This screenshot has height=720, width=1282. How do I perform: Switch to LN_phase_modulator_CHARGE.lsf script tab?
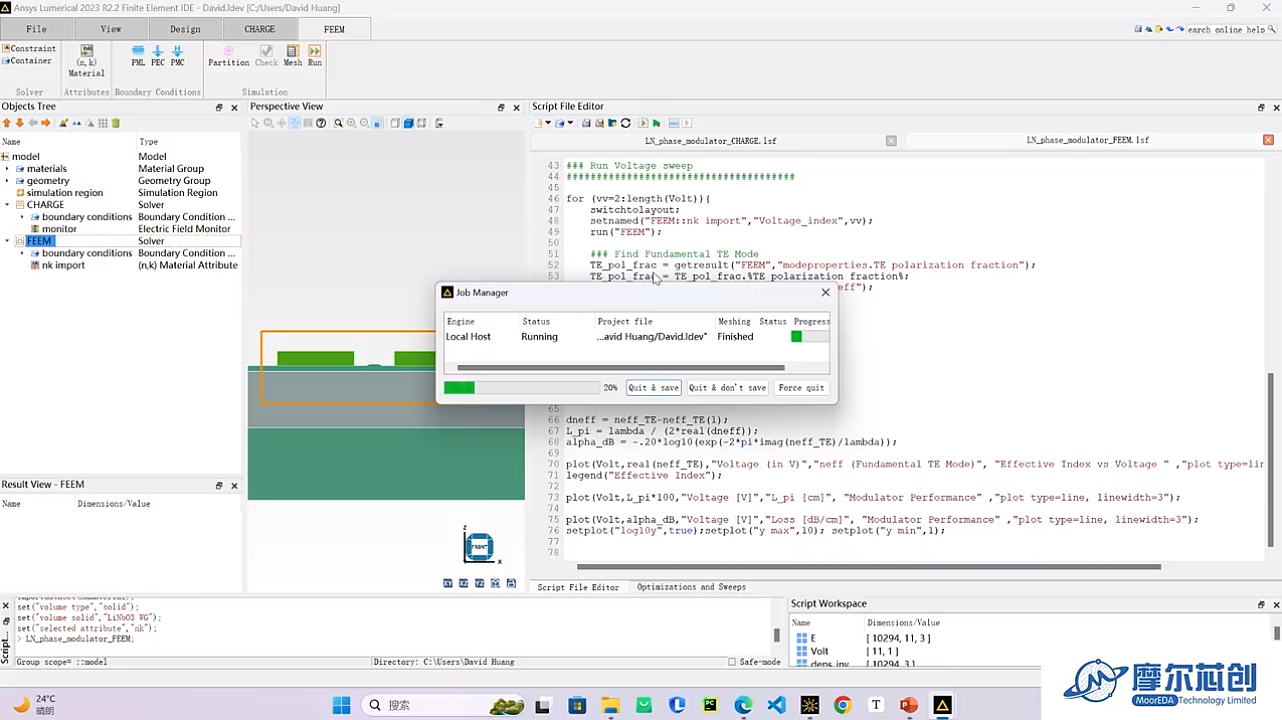(x=710, y=141)
